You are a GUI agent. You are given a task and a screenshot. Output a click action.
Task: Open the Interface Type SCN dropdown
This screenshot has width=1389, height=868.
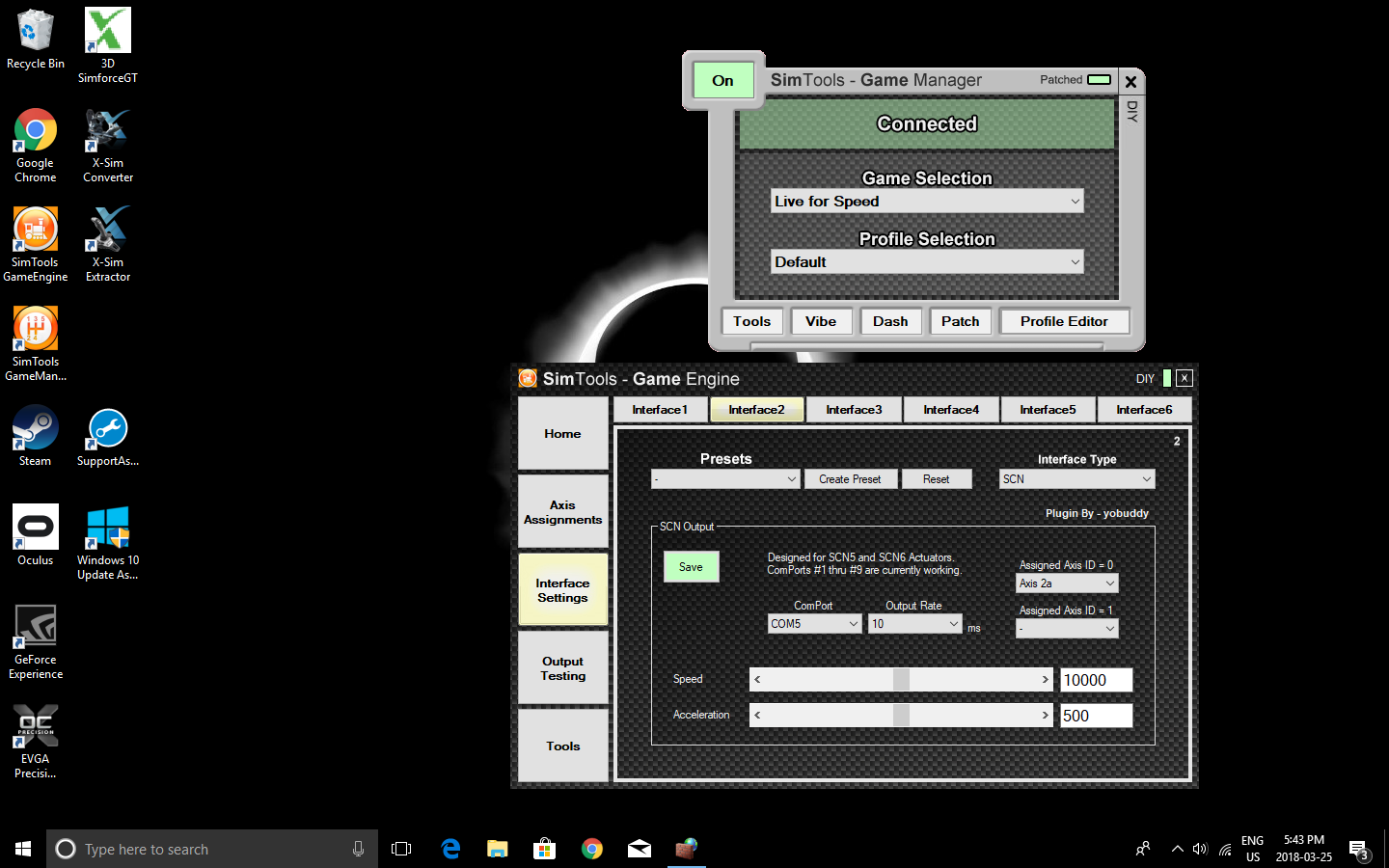click(1076, 479)
